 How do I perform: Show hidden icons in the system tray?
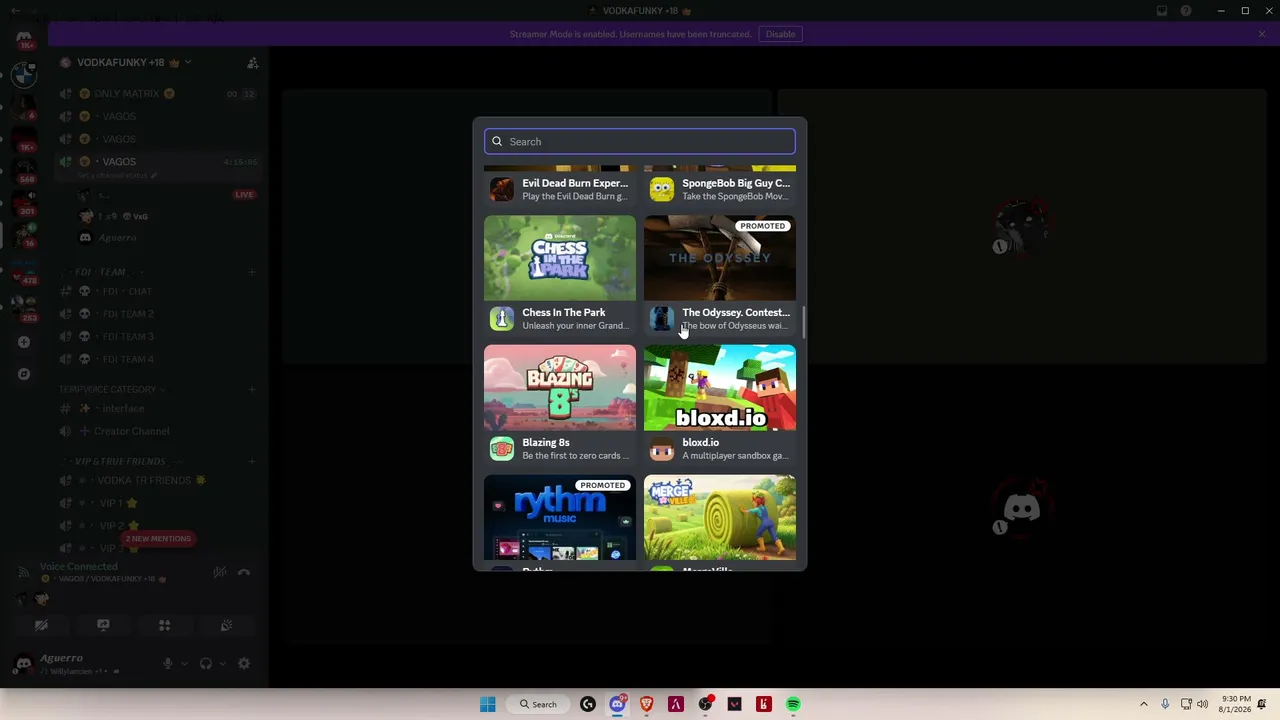click(x=1144, y=704)
